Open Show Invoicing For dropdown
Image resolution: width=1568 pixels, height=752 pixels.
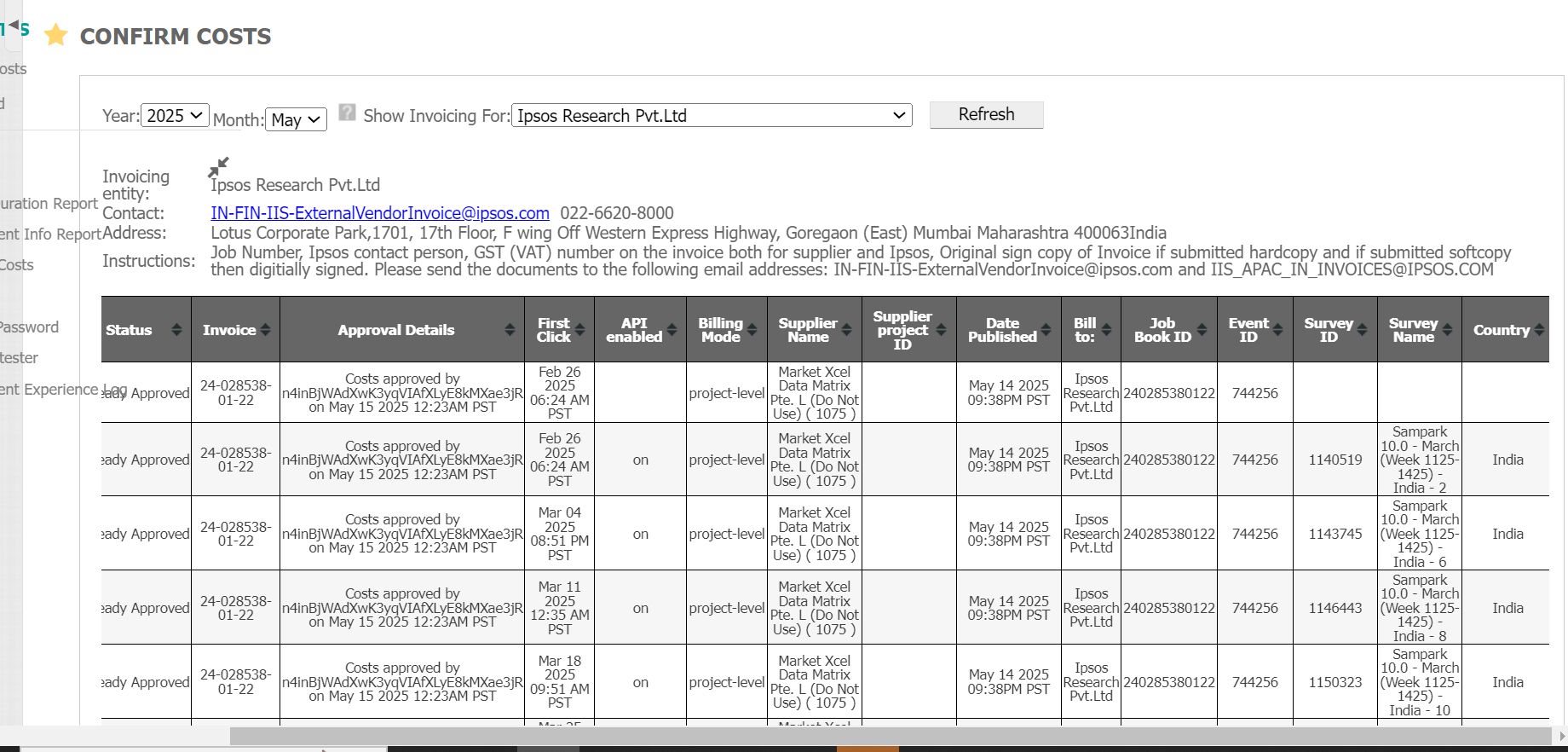pos(712,115)
